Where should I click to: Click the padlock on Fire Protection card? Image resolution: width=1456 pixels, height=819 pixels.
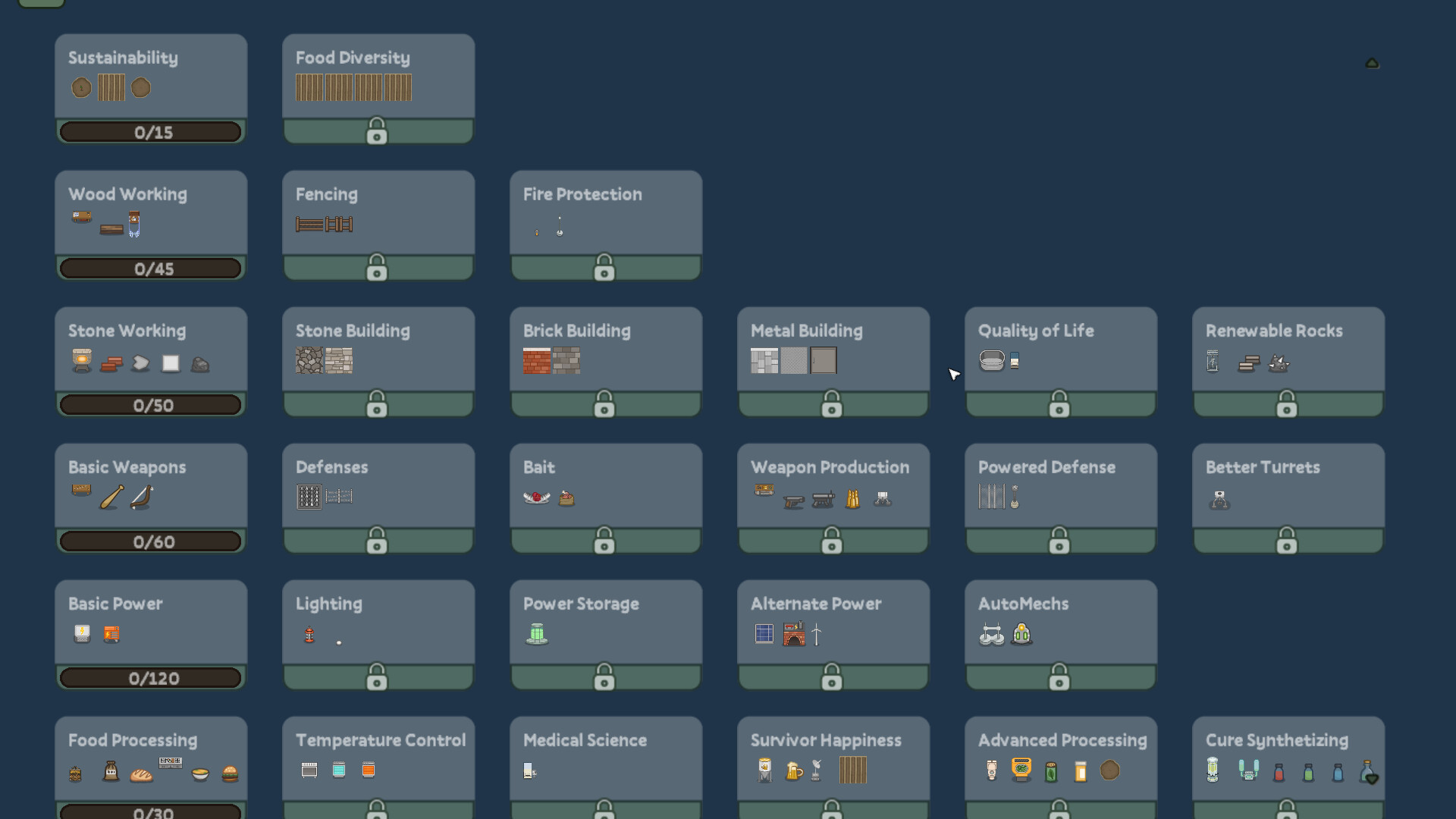pyautogui.click(x=604, y=267)
